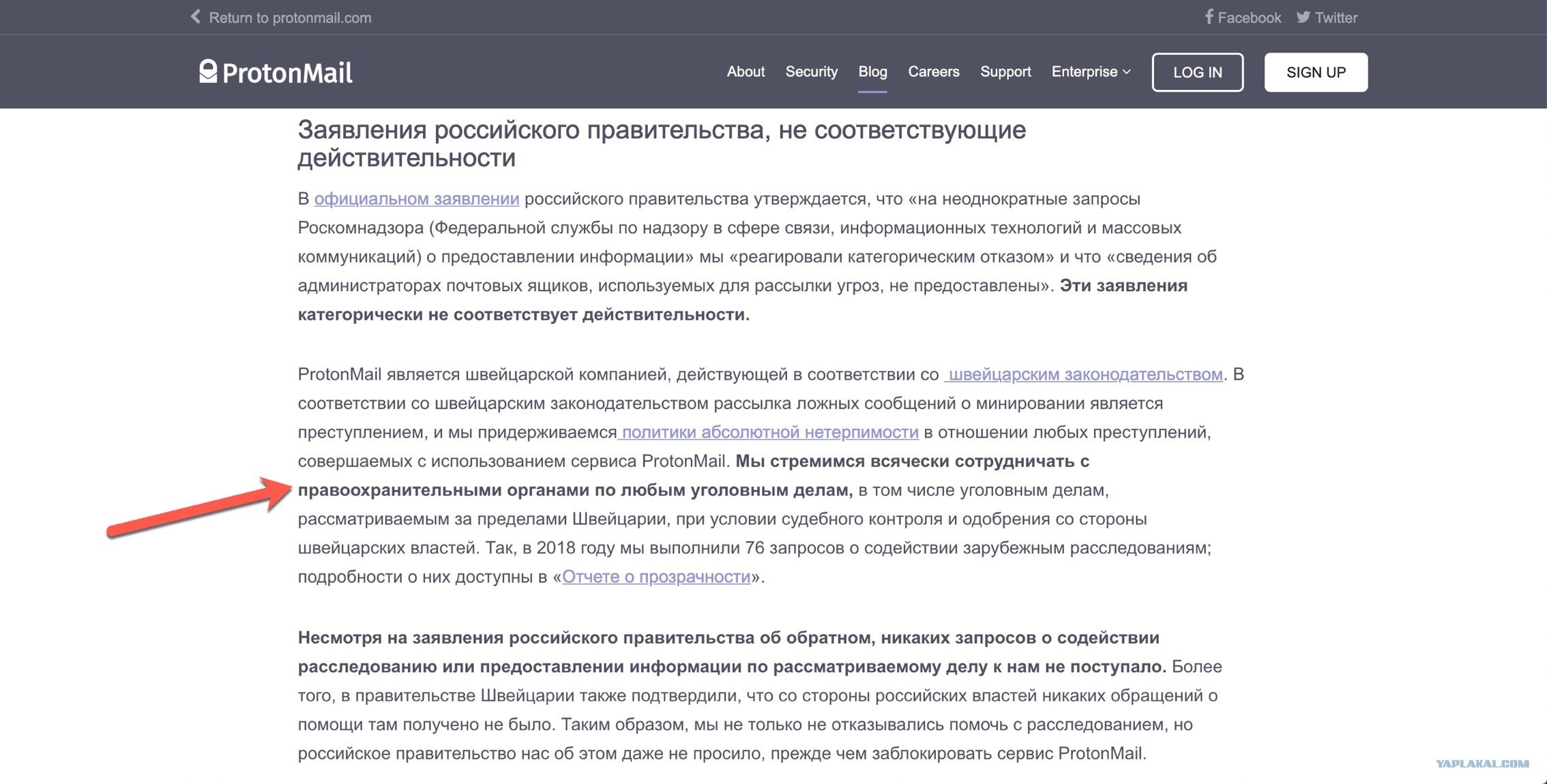Open the Twitter text link
Screen dimensions: 1547x784
(1336, 18)
